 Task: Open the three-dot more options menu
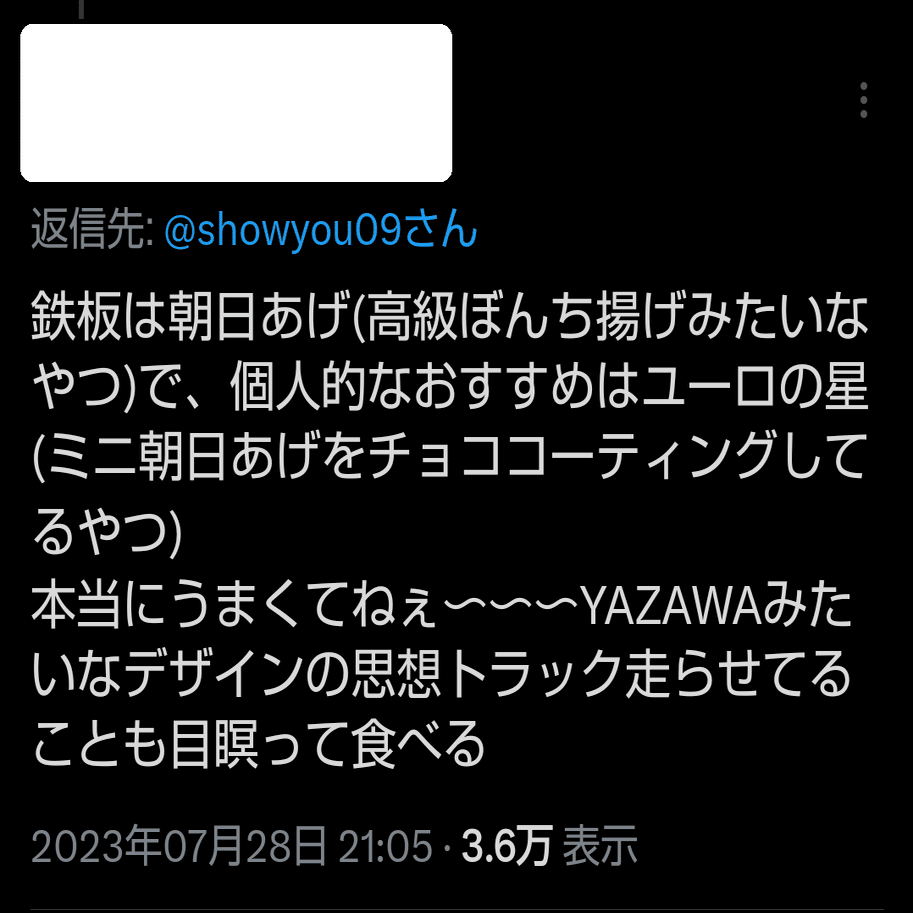(864, 100)
